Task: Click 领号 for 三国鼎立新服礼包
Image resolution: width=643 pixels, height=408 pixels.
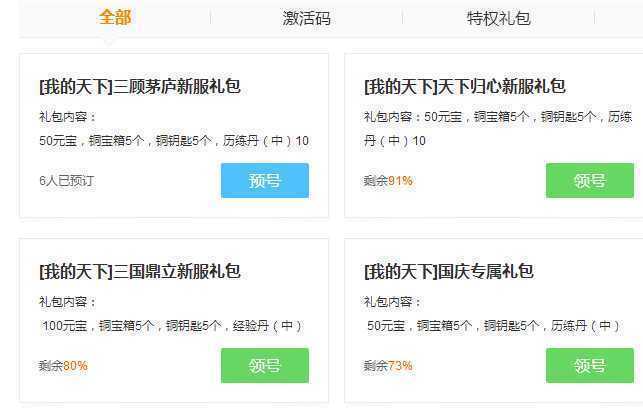Action: coord(265,365)
